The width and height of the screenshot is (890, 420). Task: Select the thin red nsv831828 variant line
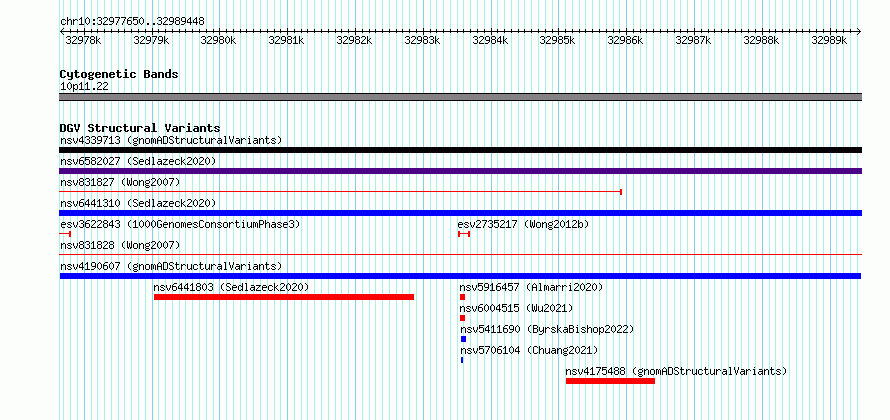pyautogui.click(x=460, y=255)
